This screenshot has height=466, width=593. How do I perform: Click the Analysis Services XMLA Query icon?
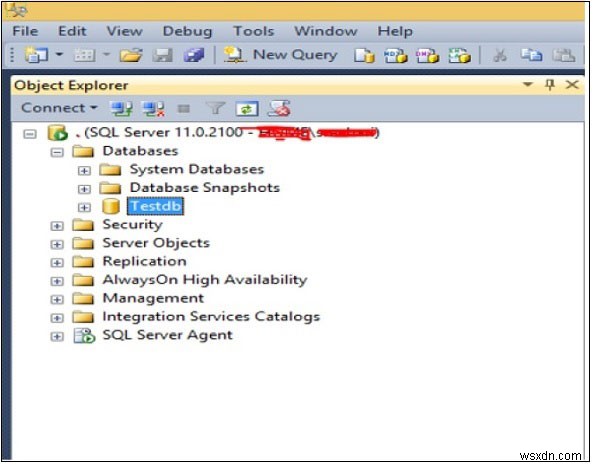(x=459, y=56)
